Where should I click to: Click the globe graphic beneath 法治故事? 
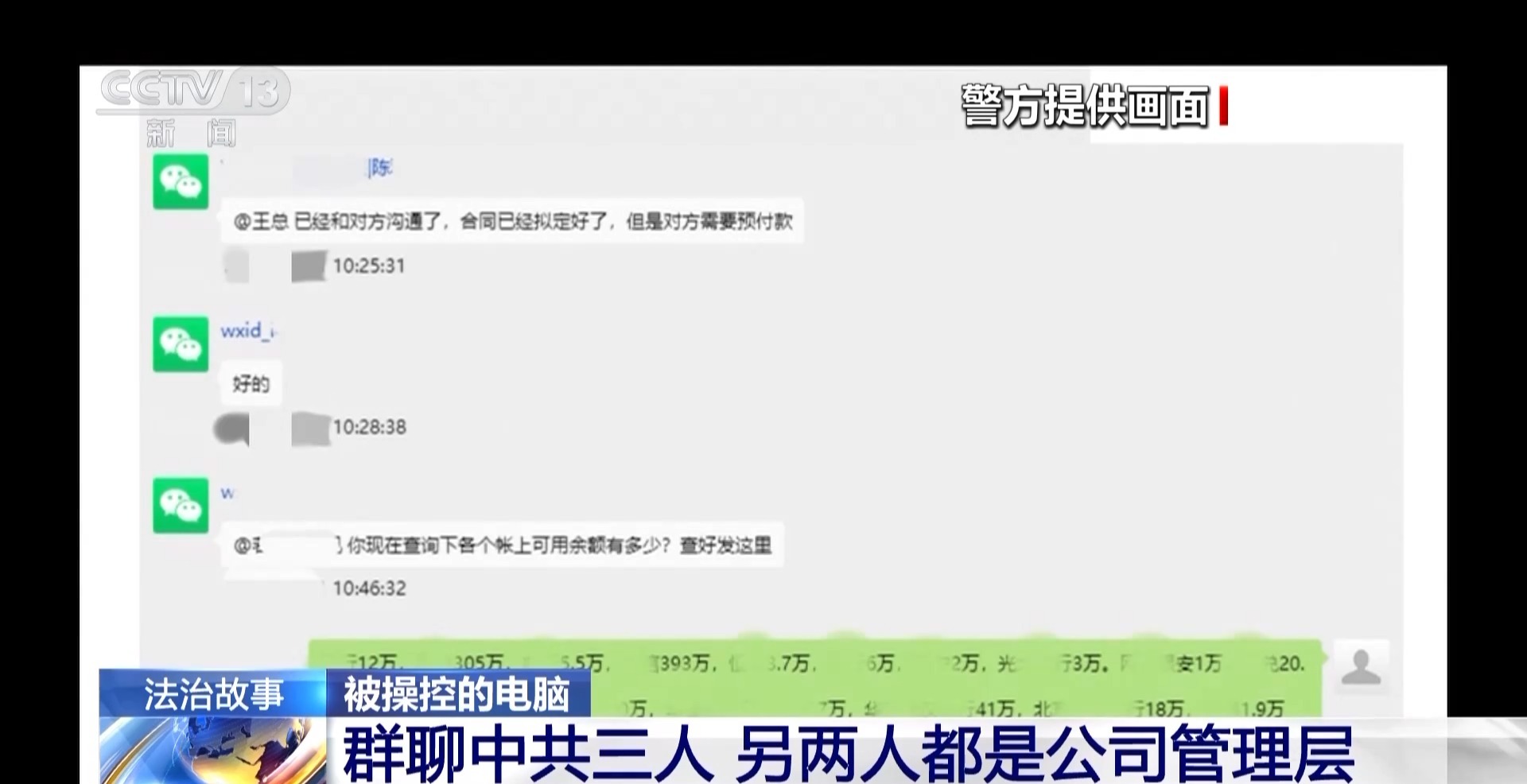[x=212, y=751]
